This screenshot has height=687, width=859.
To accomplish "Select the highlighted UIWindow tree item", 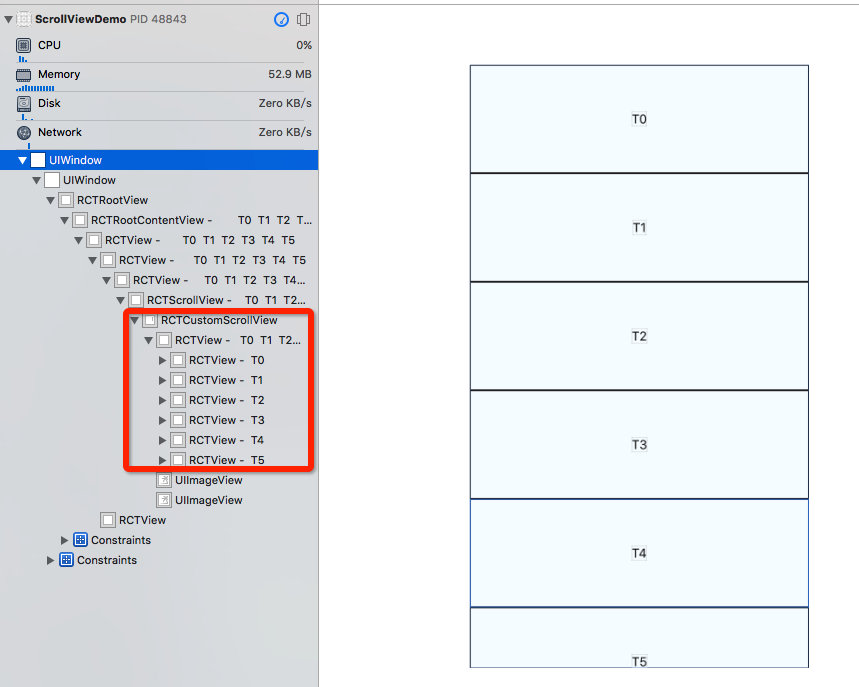I will [159, 160].
